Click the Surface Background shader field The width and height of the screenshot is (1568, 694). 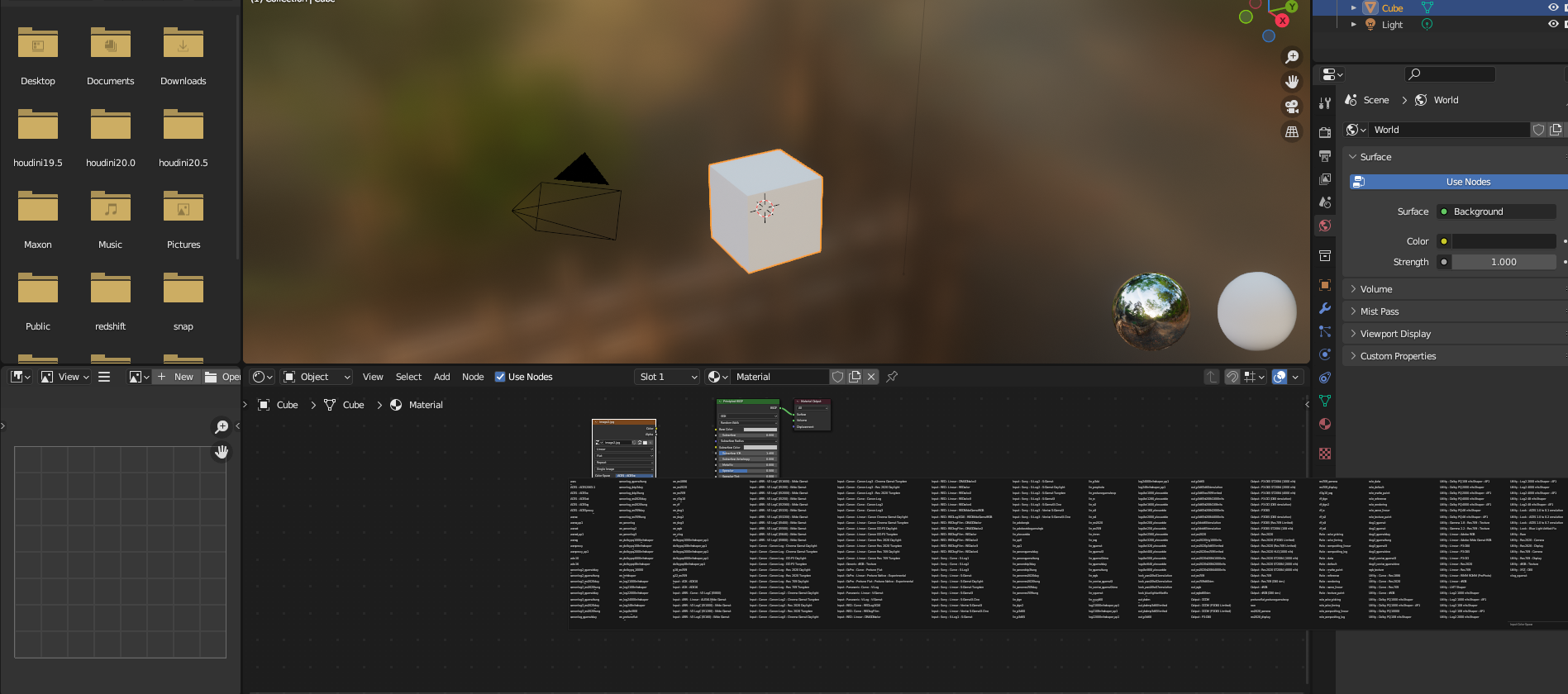[1497, 212]
